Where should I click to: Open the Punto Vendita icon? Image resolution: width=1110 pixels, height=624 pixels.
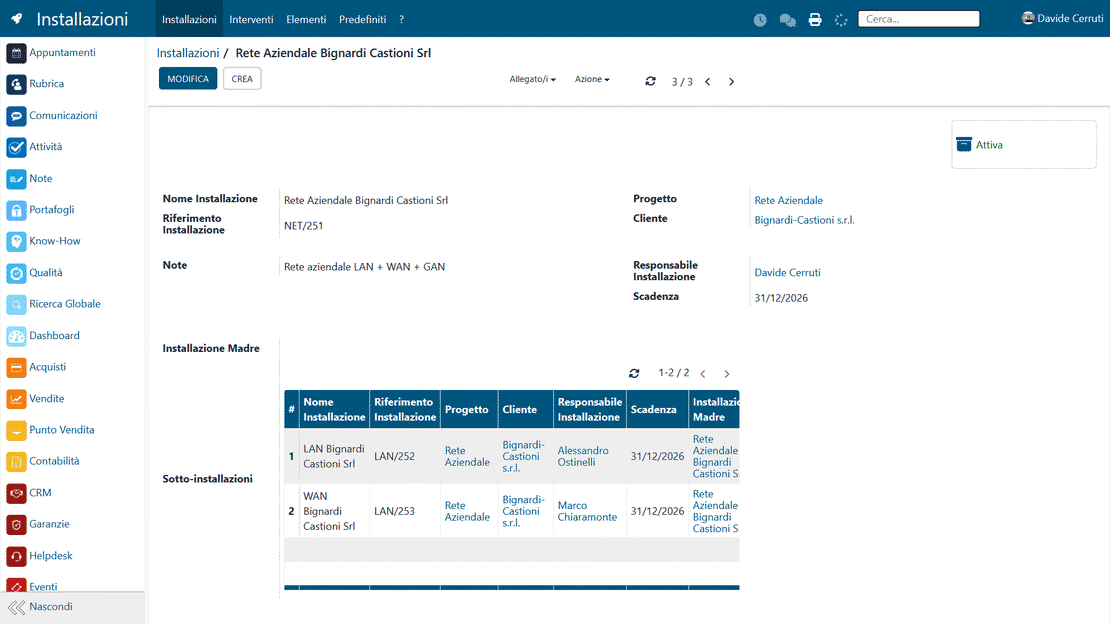[x=16, y=431]
